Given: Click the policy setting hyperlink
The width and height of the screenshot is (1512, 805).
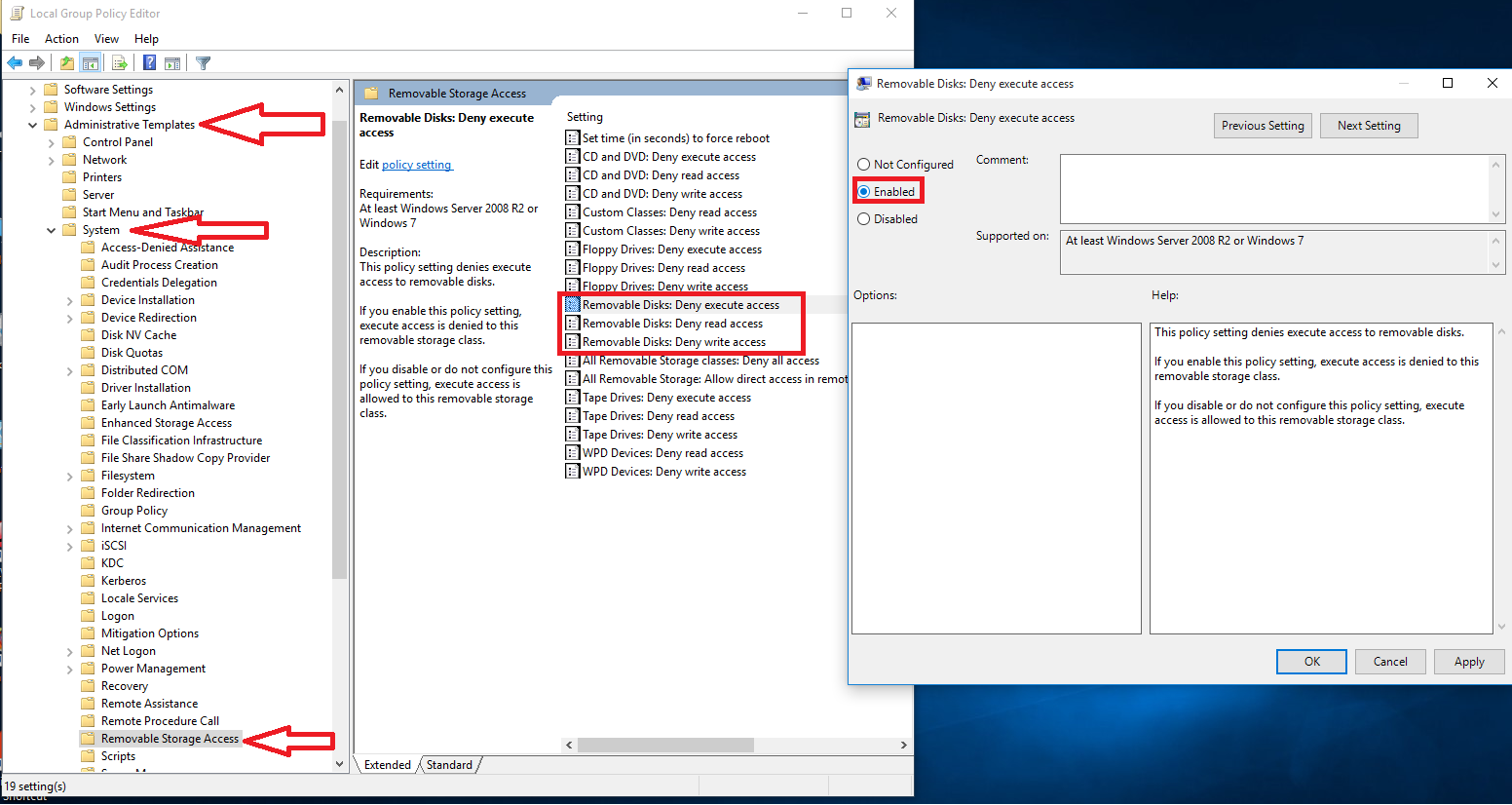Looking at the screenshot, I should point(417,164).
